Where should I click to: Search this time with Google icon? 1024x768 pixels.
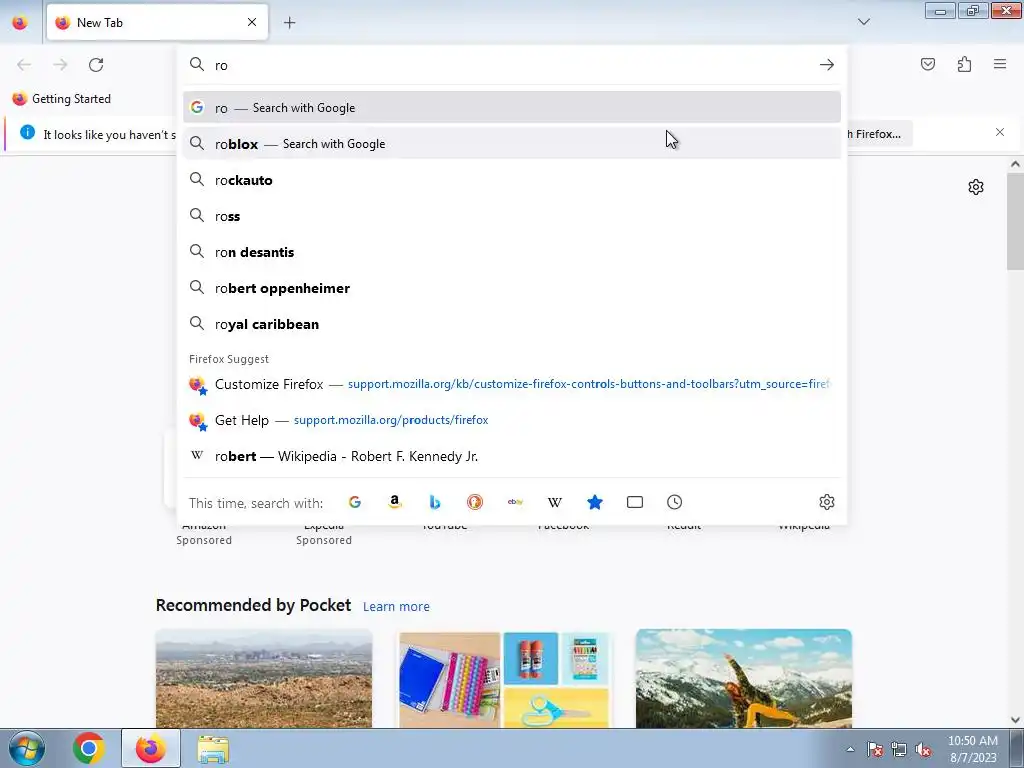[x=355, y=502]
